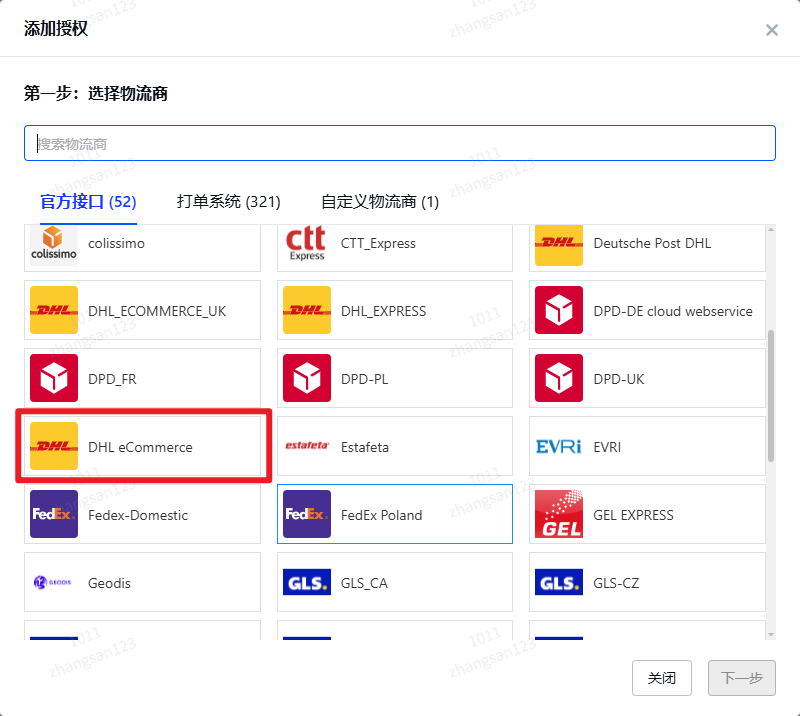Choose the GEL EXPRESS label
Viewport: 800px width, 716px height.
point(633,515)
